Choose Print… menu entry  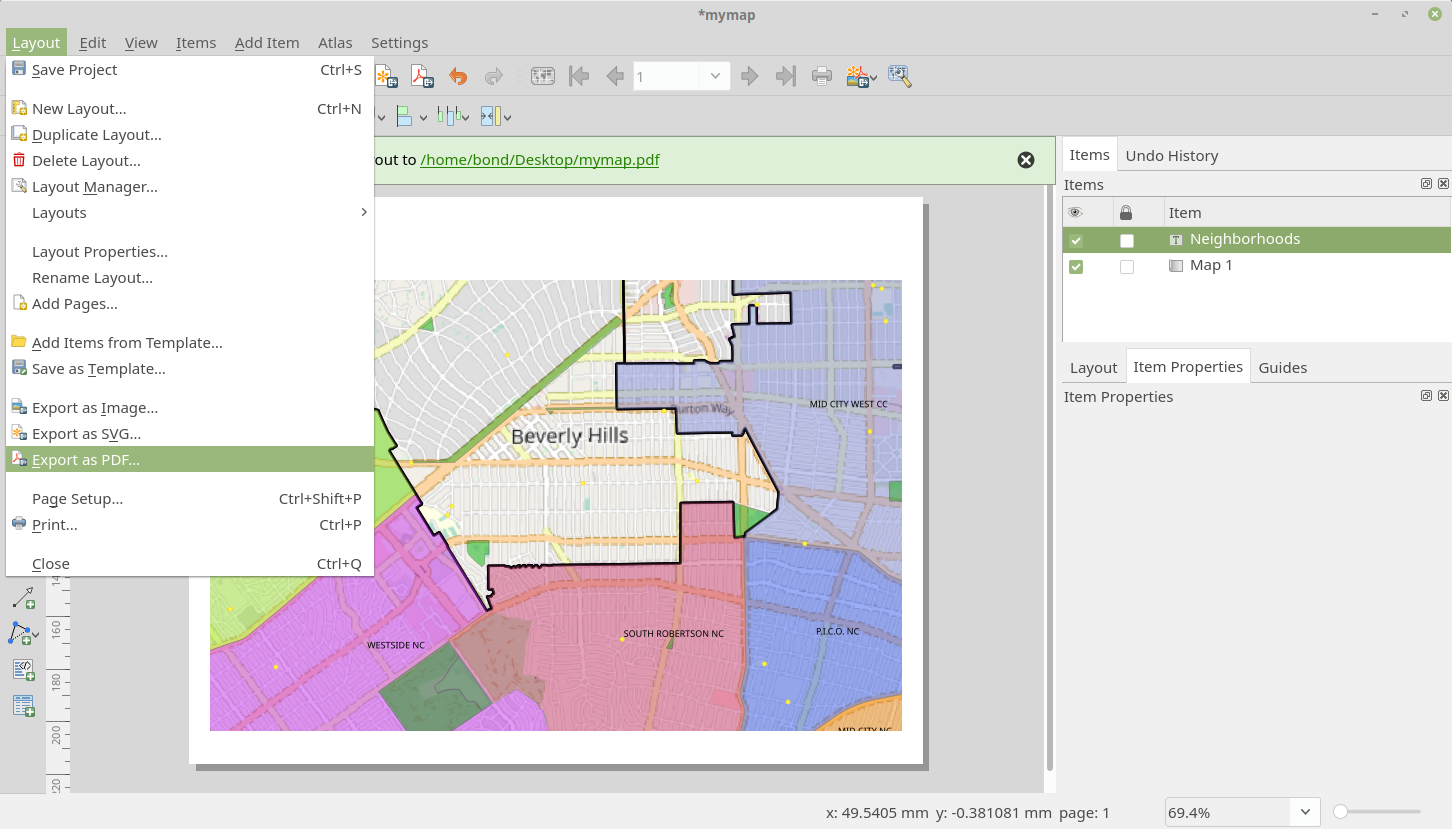coord(190,525)
